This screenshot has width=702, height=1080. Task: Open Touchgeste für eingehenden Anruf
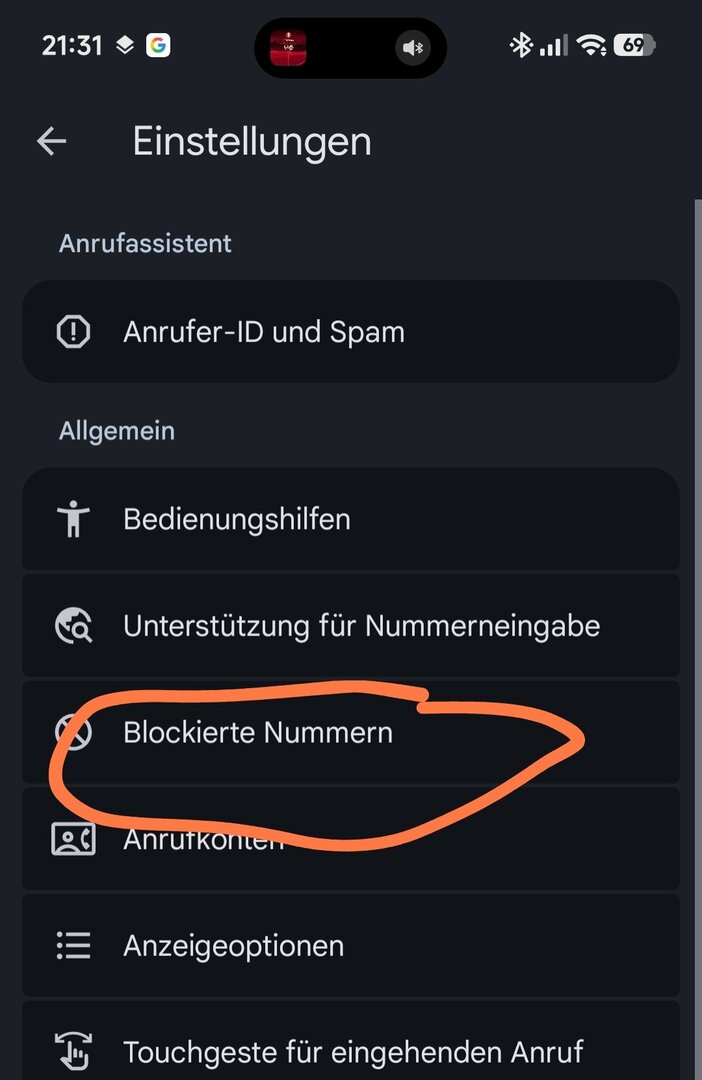coord(353,1051)
